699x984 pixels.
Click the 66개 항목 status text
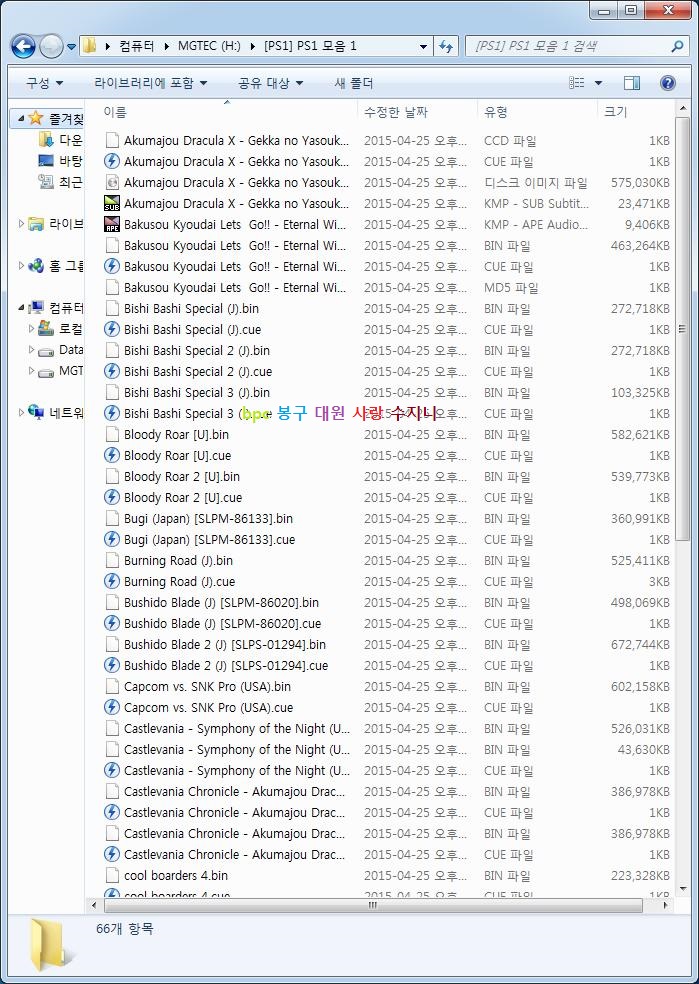pyautogui.click(x=124, y=929)
